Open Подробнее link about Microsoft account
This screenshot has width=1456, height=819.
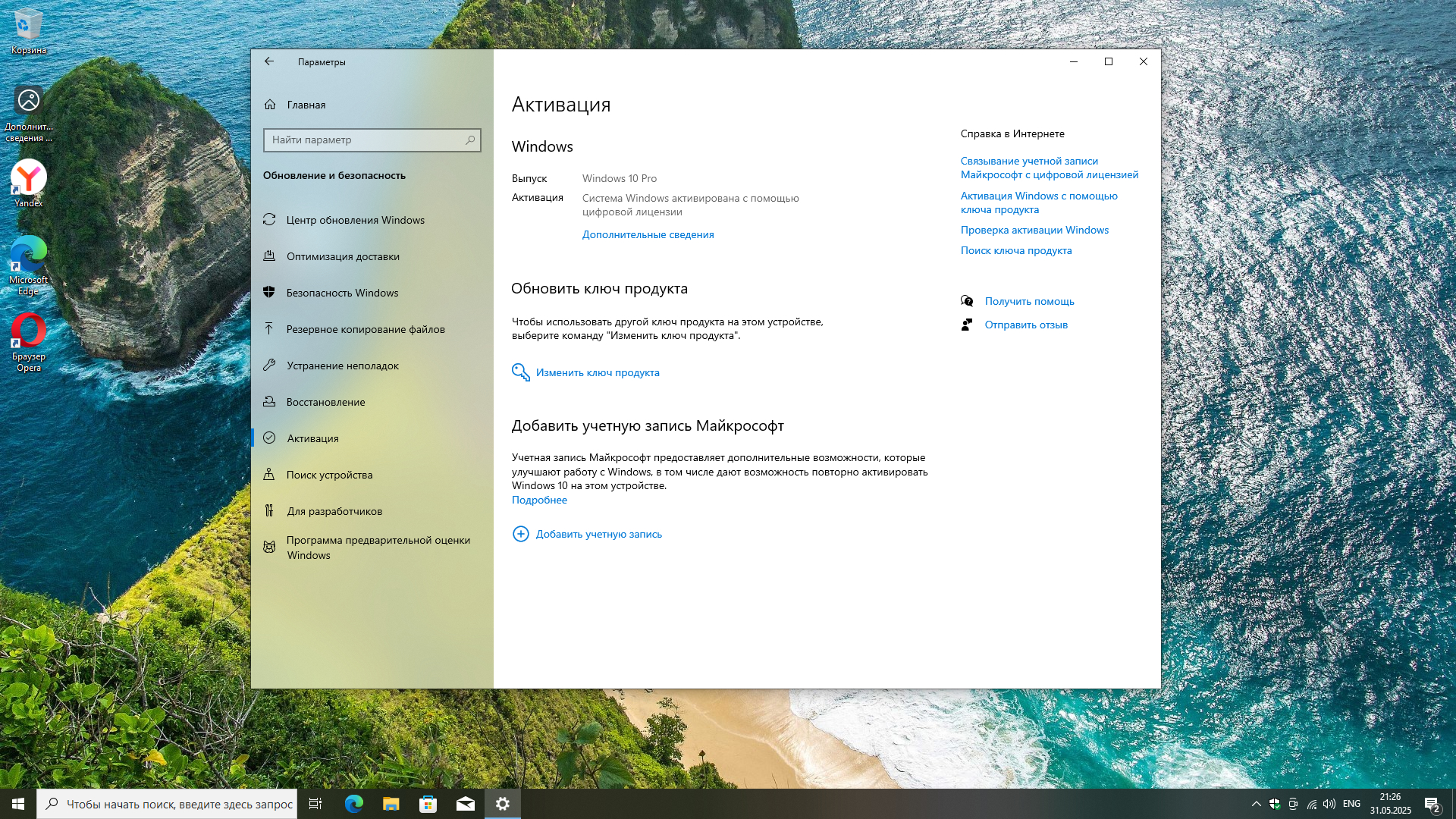tap(539, 500)
